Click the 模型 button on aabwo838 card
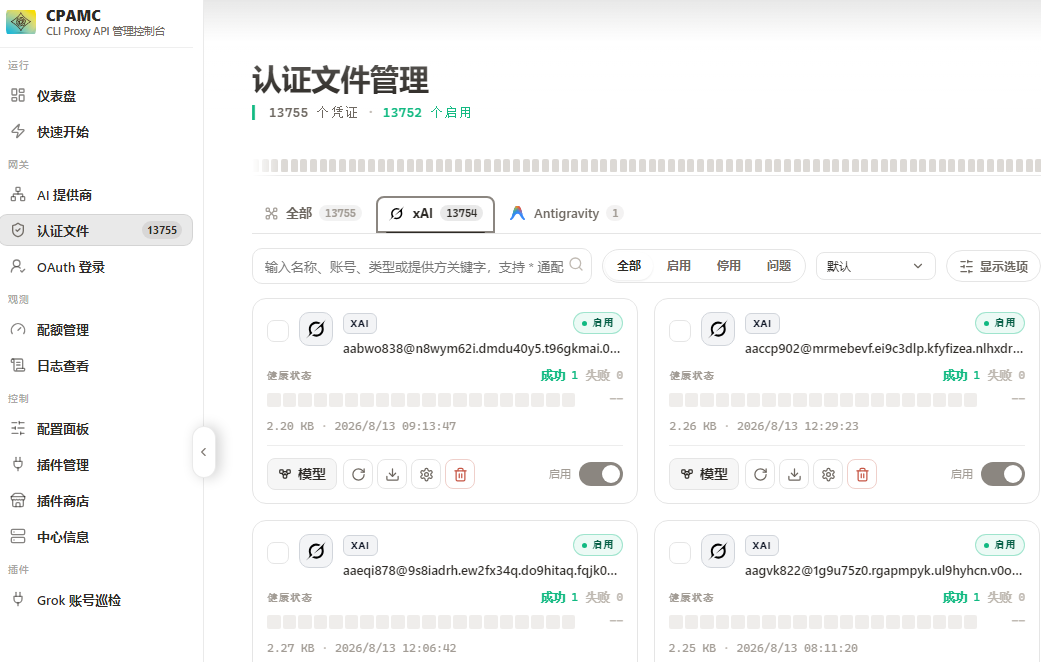1041x662 pixels. coord(302,474)
